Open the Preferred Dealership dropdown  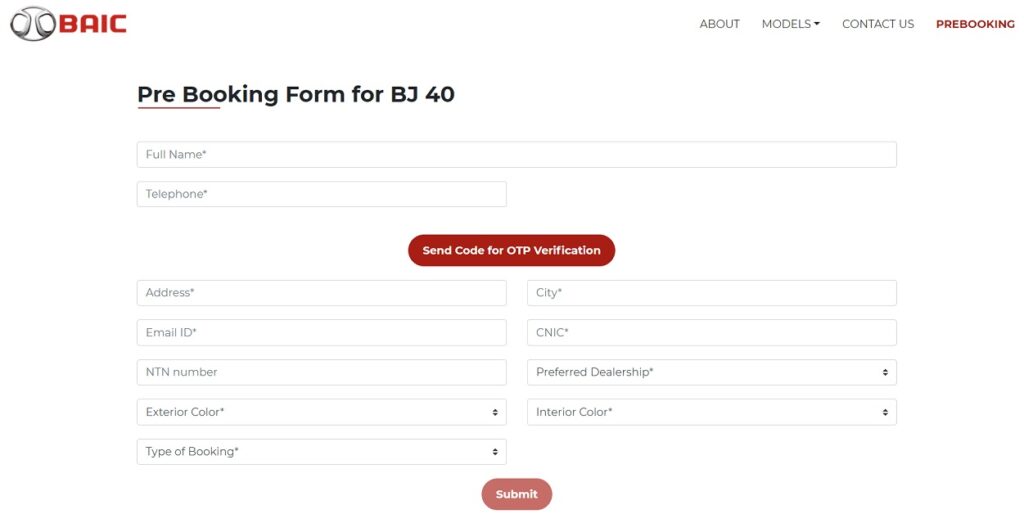[x=712, y=372]
